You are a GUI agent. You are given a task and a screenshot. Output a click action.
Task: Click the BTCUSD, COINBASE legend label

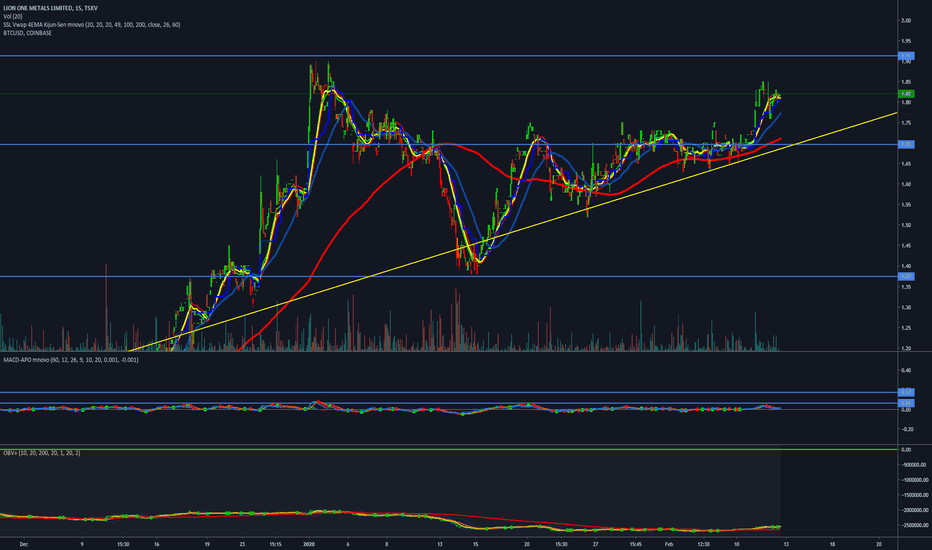27,33
